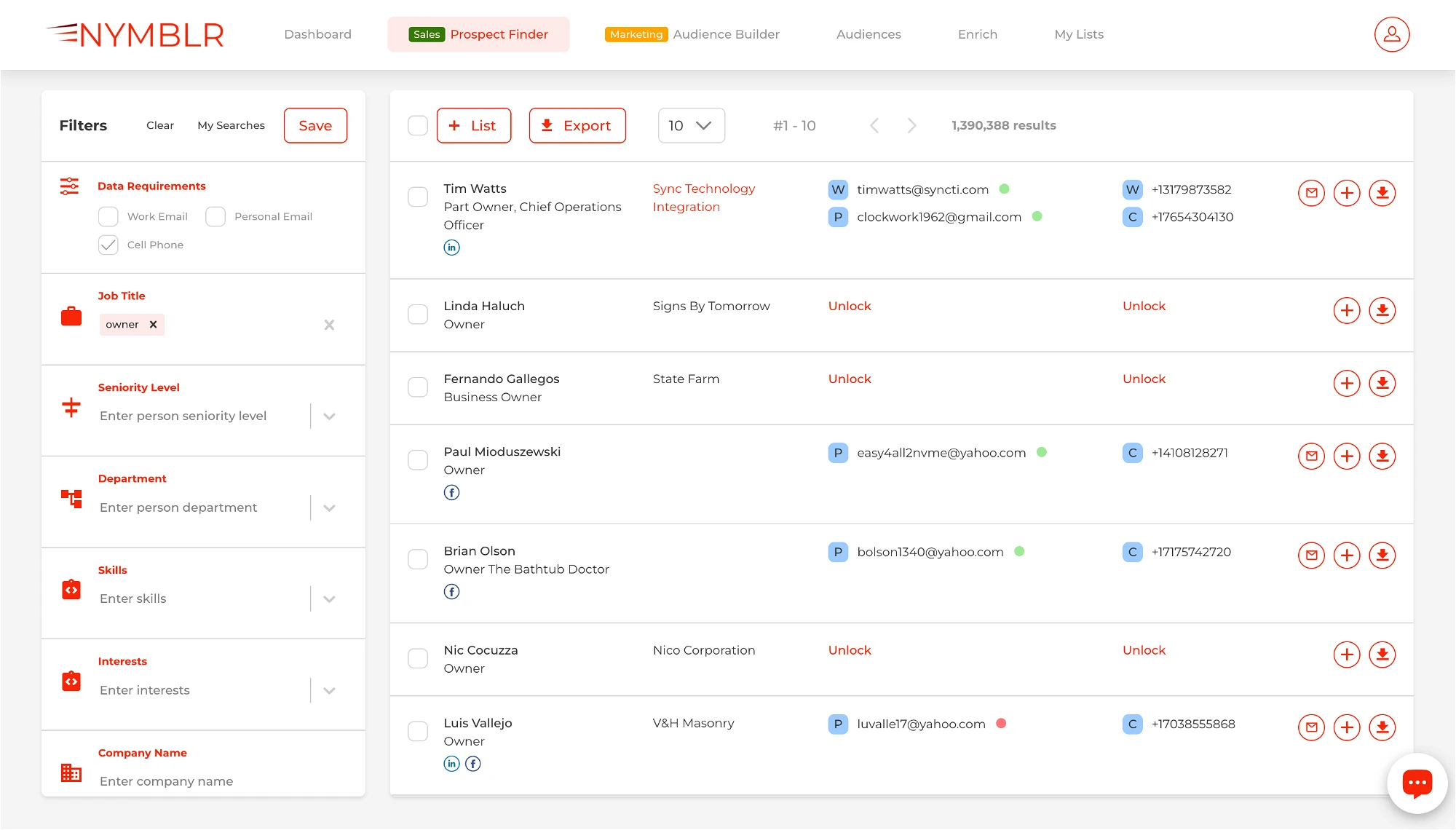Image resolution: width=1456 pixels, height=830 pixels.
Task: Click Paul Mioduszewski's Facebook icon
Action: tap(451, 493)
